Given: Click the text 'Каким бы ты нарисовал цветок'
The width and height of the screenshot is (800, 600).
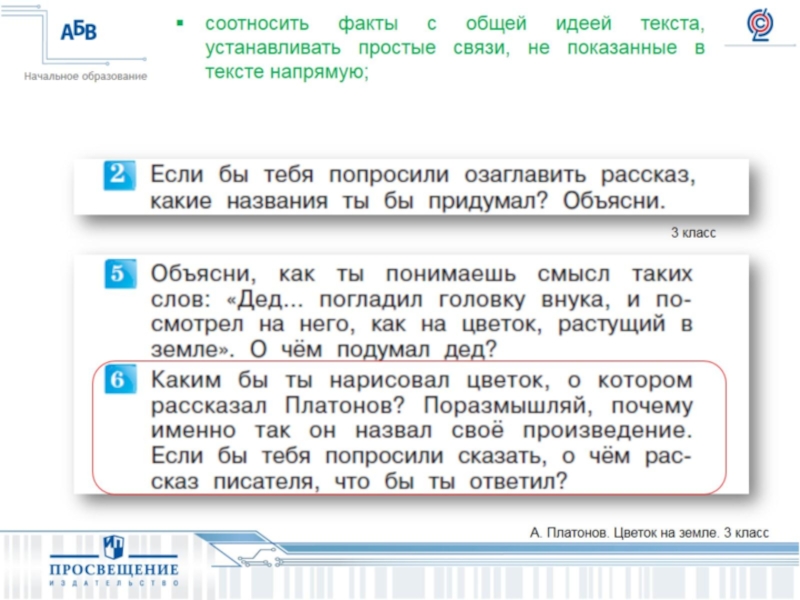Looking at the screenshot, I should click(x=351, y=380).
